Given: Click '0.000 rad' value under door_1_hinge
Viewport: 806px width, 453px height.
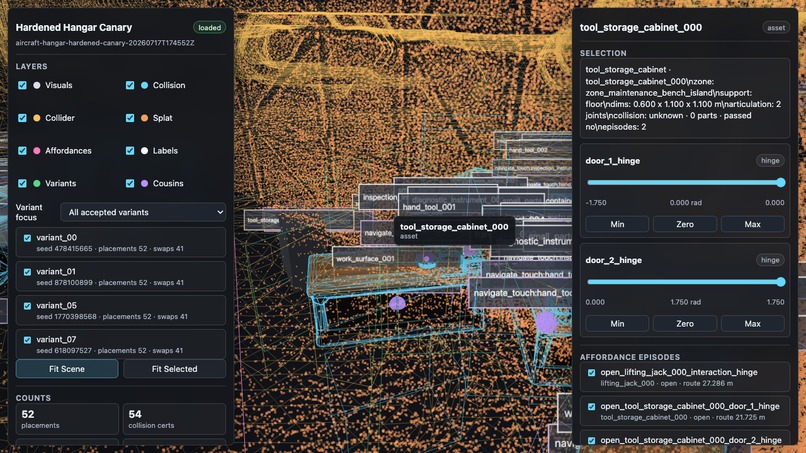Looking at the screenshot, I should pos(685,203).
